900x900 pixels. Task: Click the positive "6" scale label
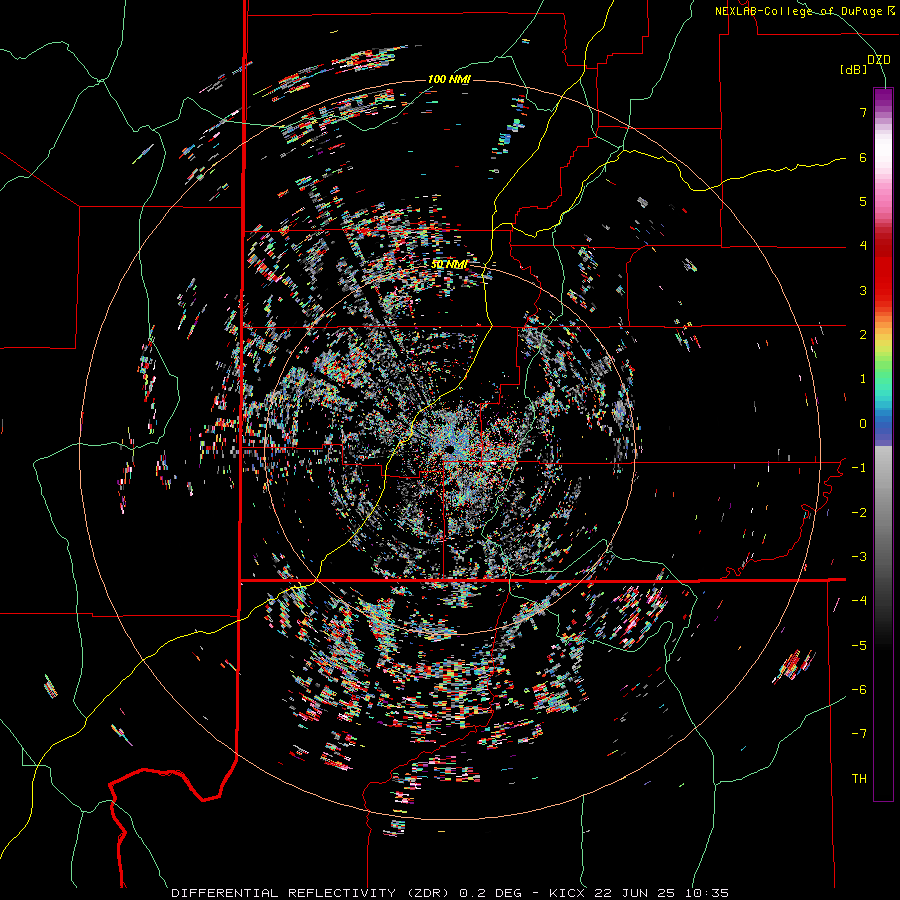click(x=863, y=157)
